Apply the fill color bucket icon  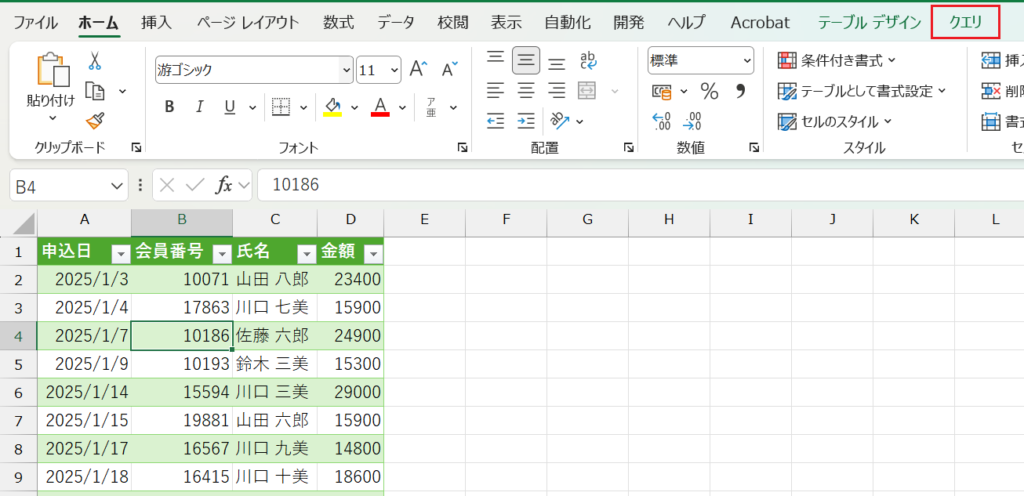333,106
